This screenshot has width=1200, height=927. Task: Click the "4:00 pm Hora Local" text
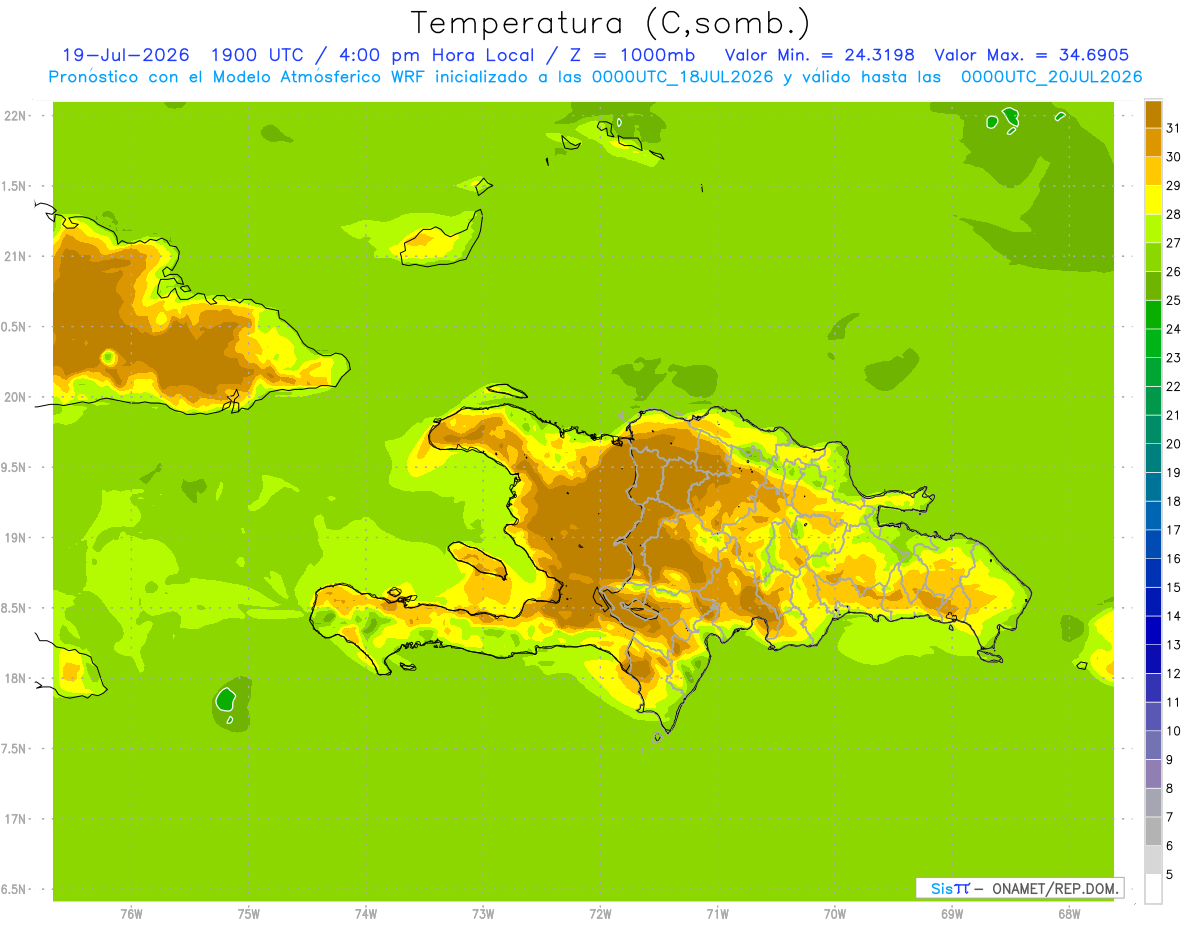point(431,55)
